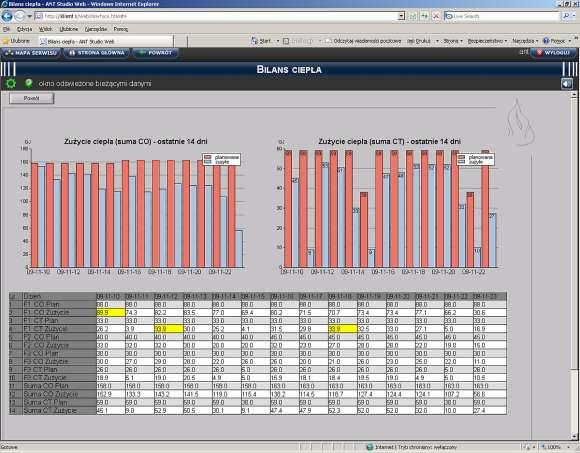
Task: Click the 152.9 cell in Suma CO Zużycie
Action: point(111,394)
